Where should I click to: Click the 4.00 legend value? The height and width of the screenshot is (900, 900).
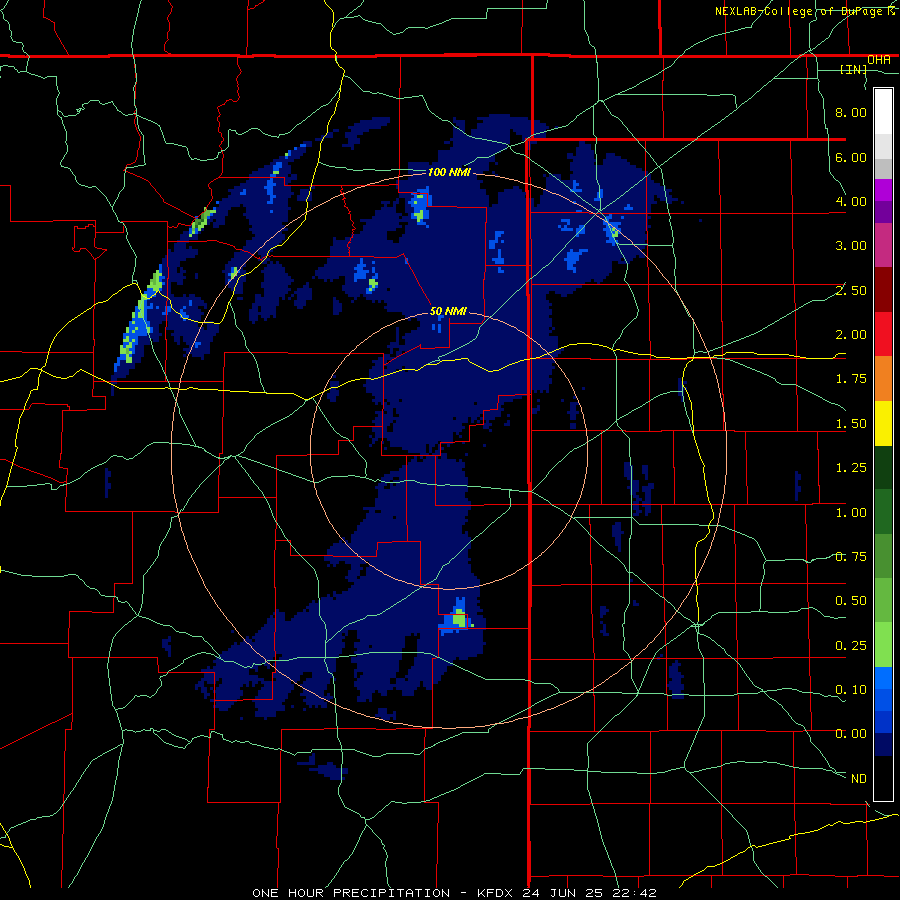coord(851,201)
